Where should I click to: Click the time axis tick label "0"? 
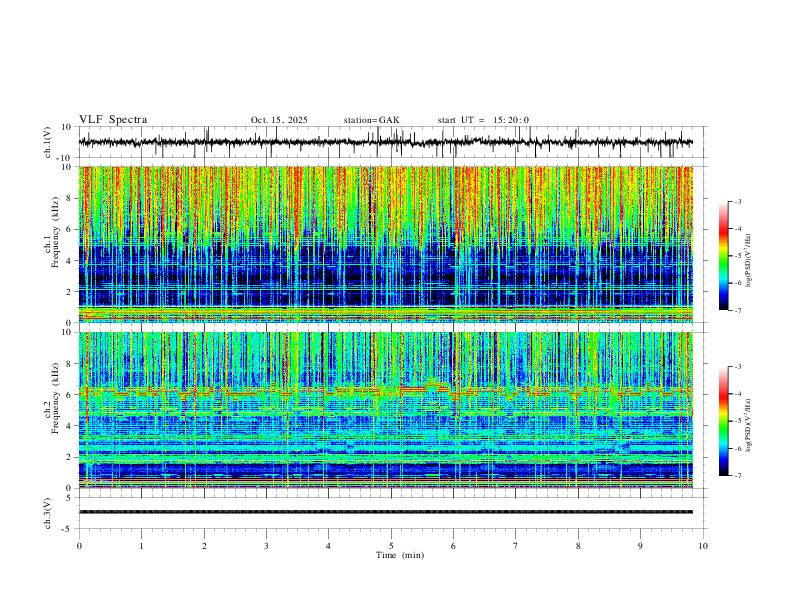(79, 546)
